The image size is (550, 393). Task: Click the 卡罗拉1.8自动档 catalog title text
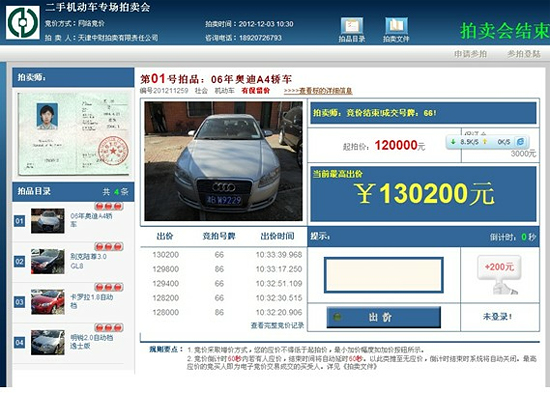pyautogui.click(x=92, y=301)
